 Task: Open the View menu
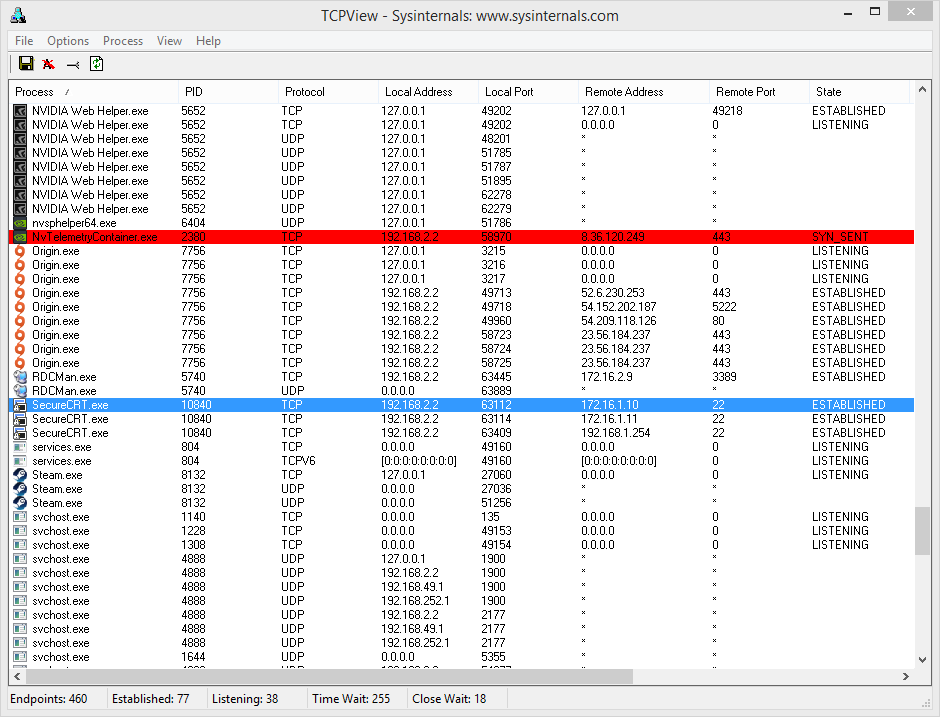169,41
